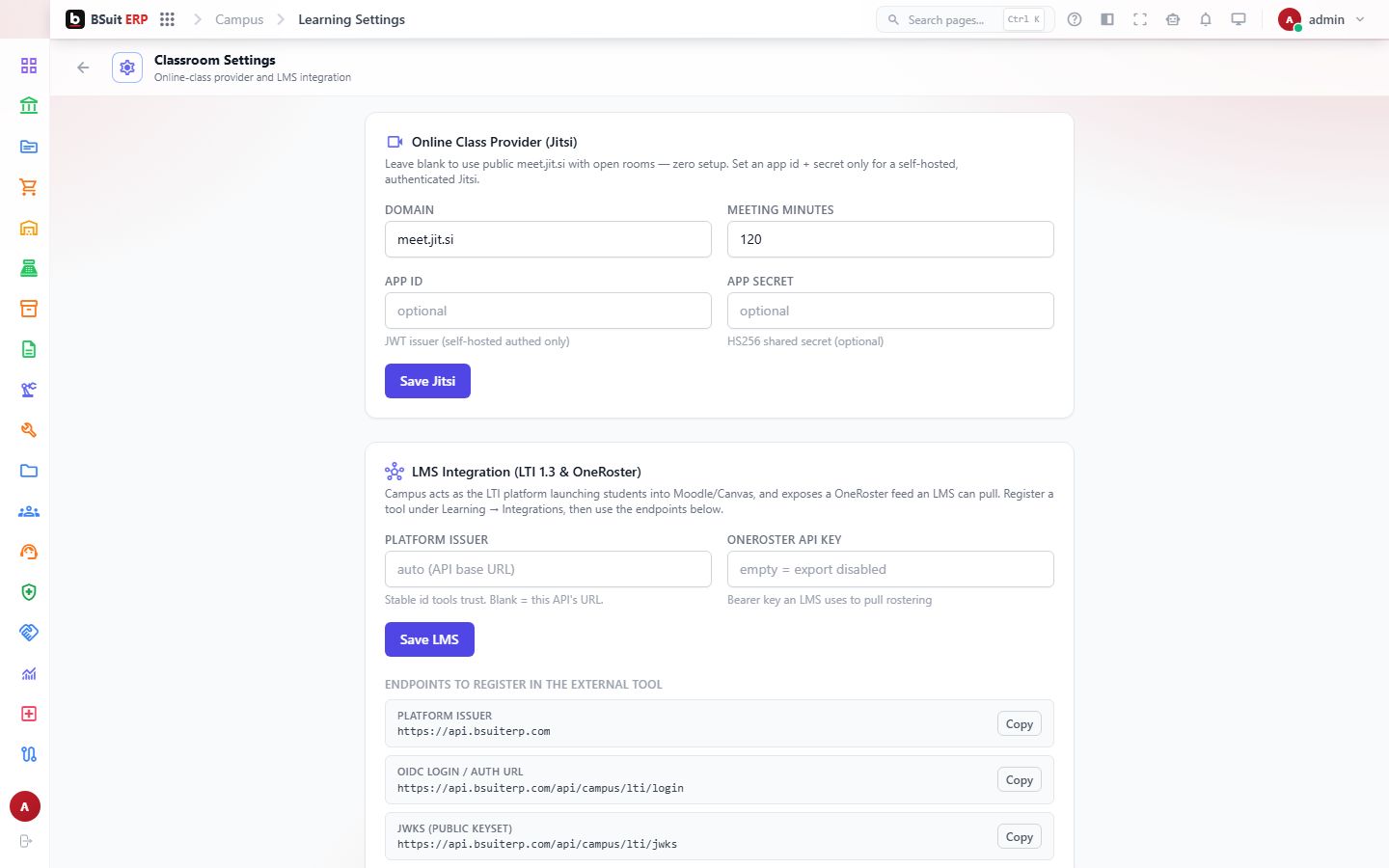Image resolution: width=1389 pixels, height=868 pixels.
Task: Click the orange headset support icon
Action: (x=29, y=552)
